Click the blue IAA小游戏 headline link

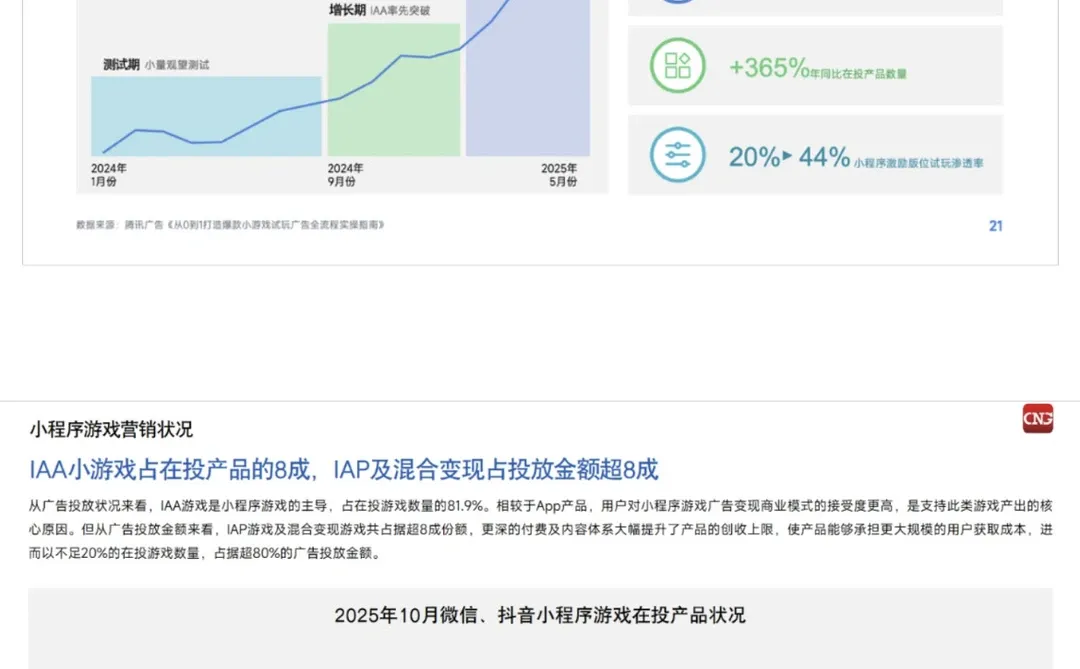click(x=342, y=470)
